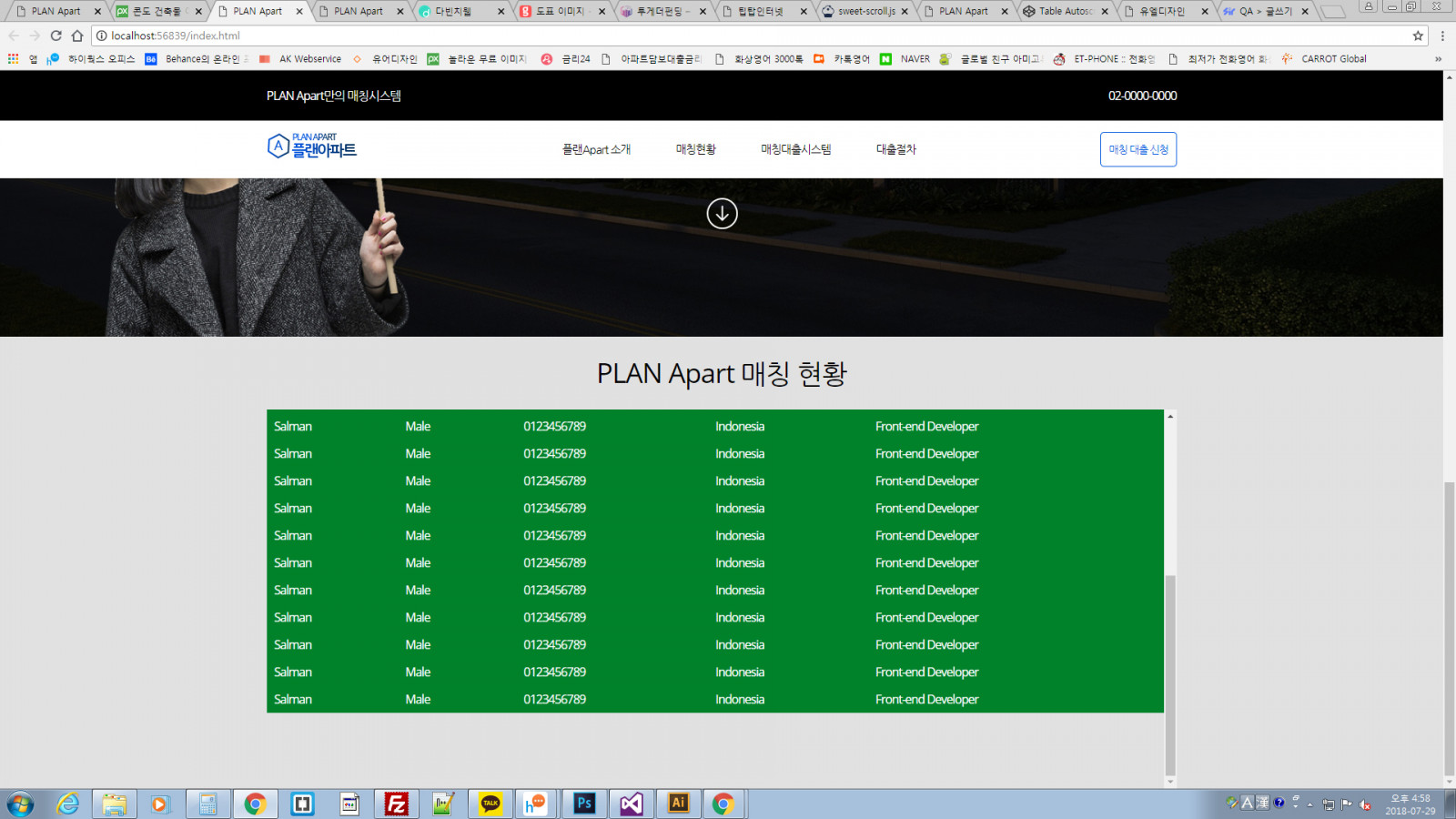Reload the page with the refresh icon
Screen dimensions: 1456x819
56,35
